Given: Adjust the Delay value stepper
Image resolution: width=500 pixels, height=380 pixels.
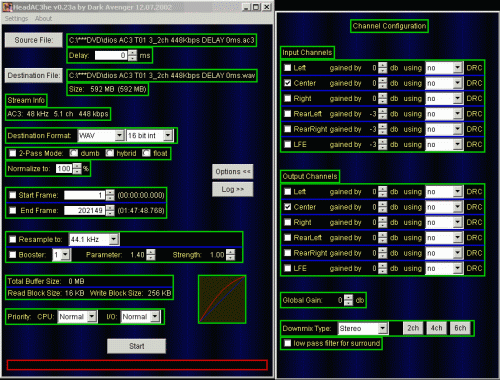Looking at the screenshot, I should coord(132,55).
